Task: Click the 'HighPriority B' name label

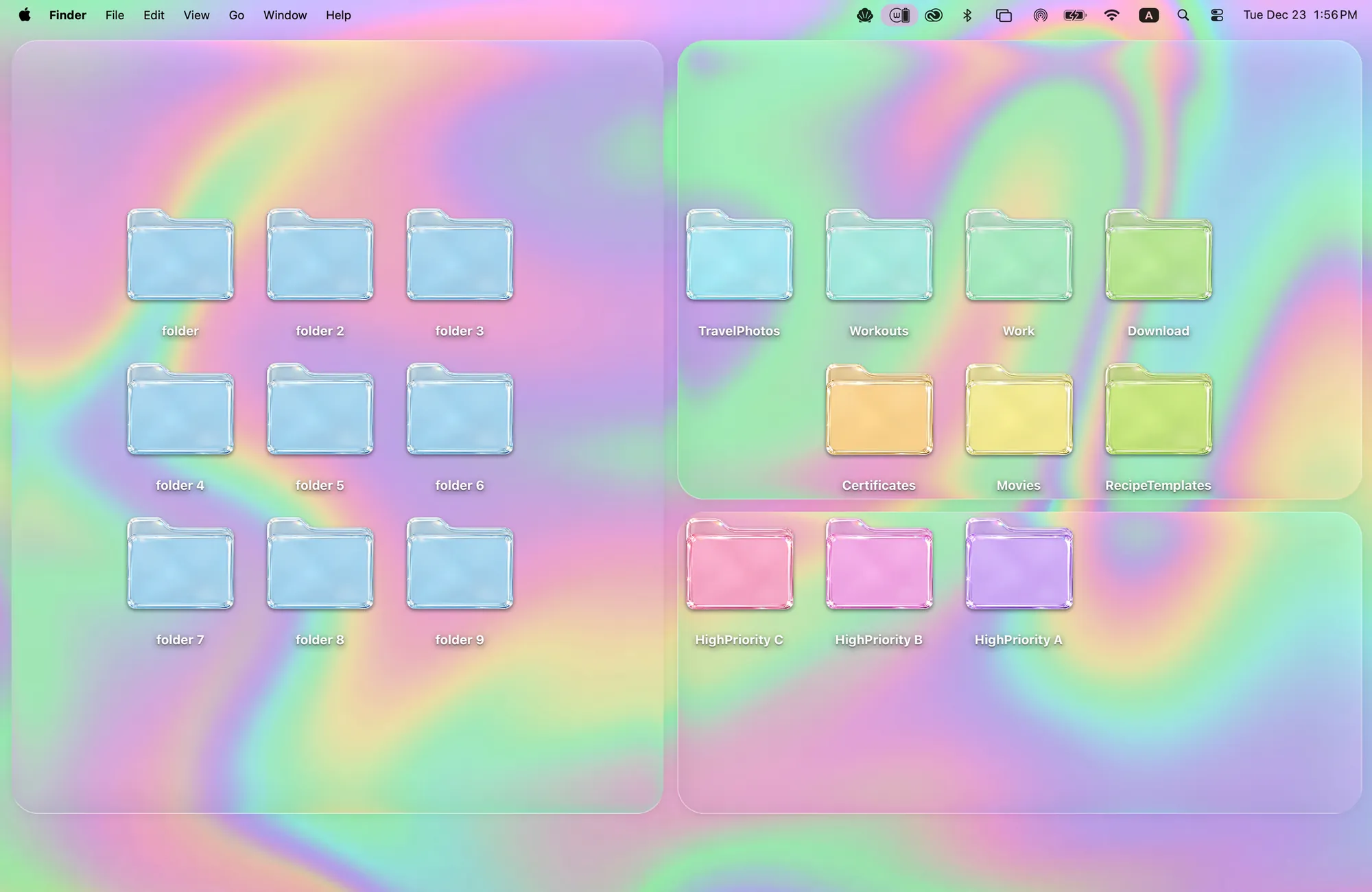Action: pos(879,639)
